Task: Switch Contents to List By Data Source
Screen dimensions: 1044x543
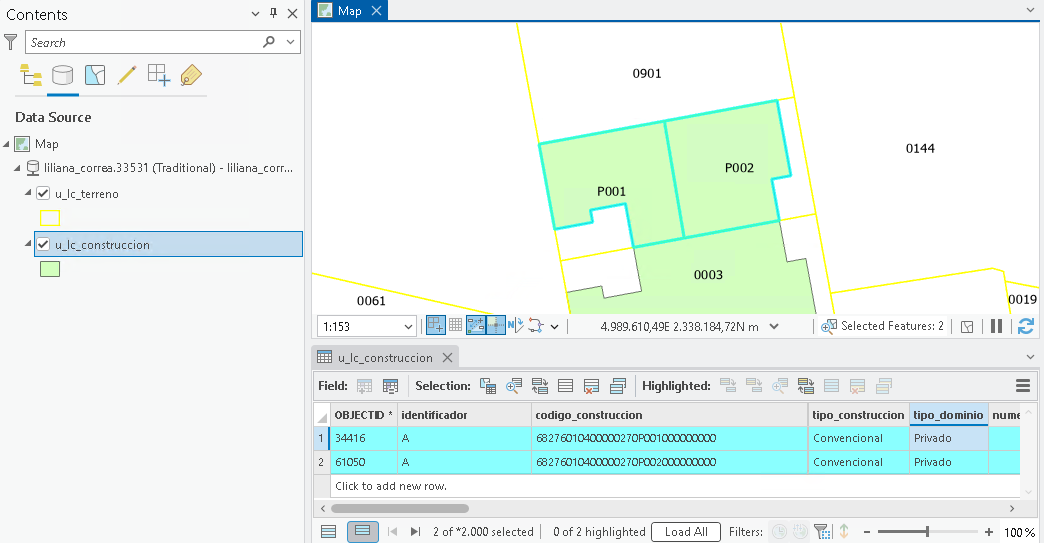Action: [x=63, y=75]
